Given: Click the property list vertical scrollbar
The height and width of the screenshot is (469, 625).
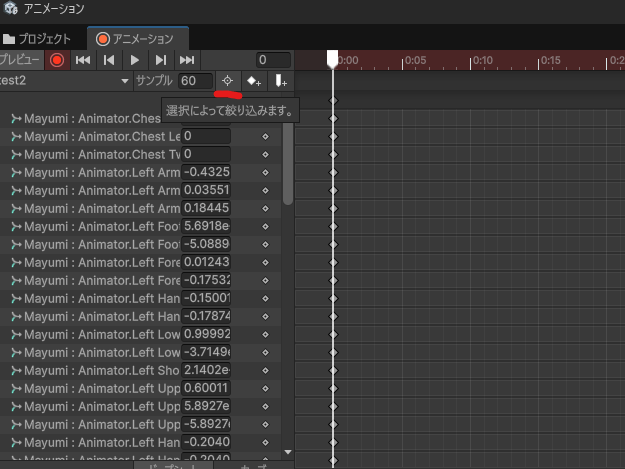Looking at the screenshot, I should 288,160.
